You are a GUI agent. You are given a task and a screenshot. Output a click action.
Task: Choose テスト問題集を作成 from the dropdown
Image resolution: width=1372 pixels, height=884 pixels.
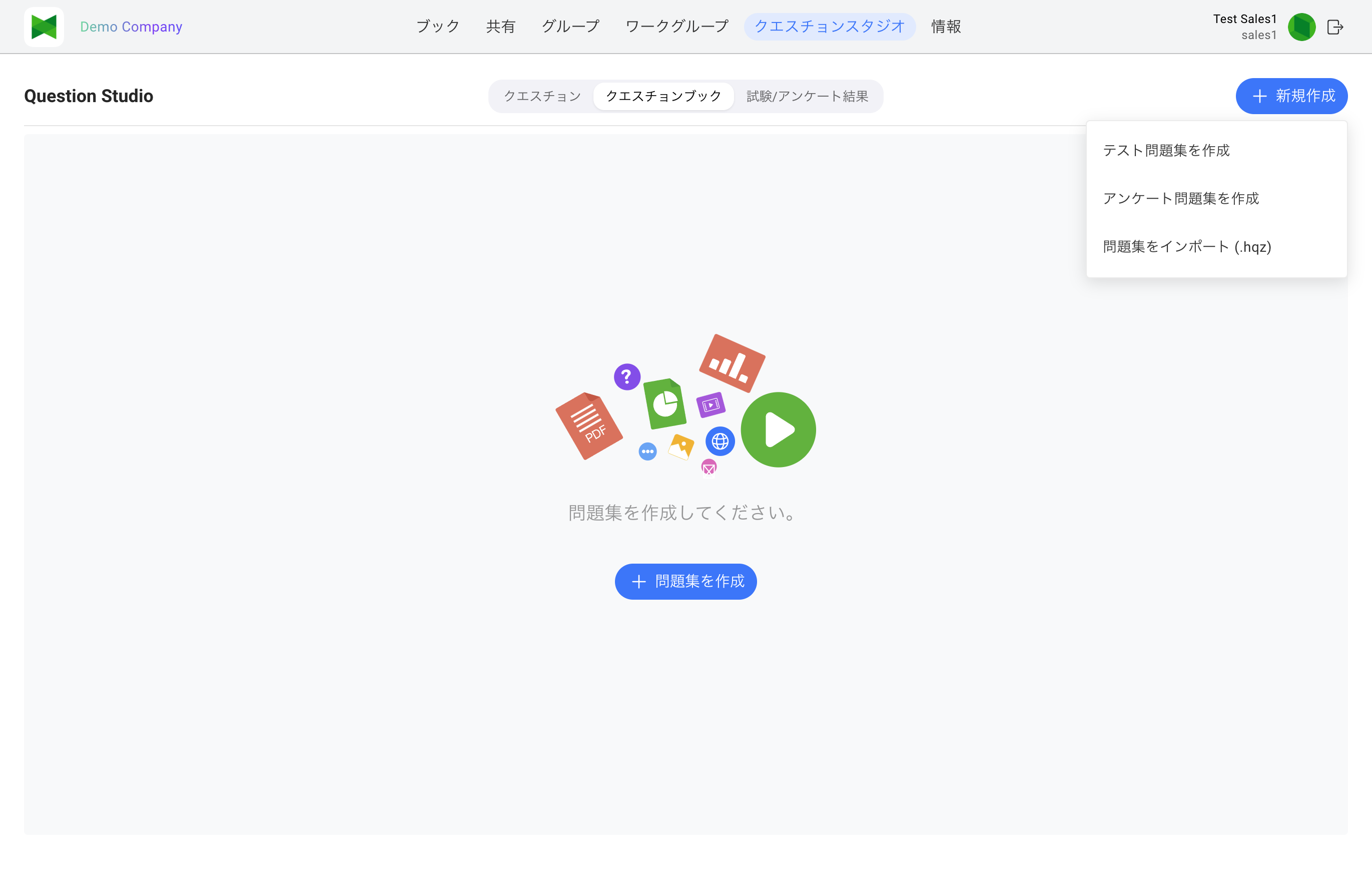(1216, 150)
